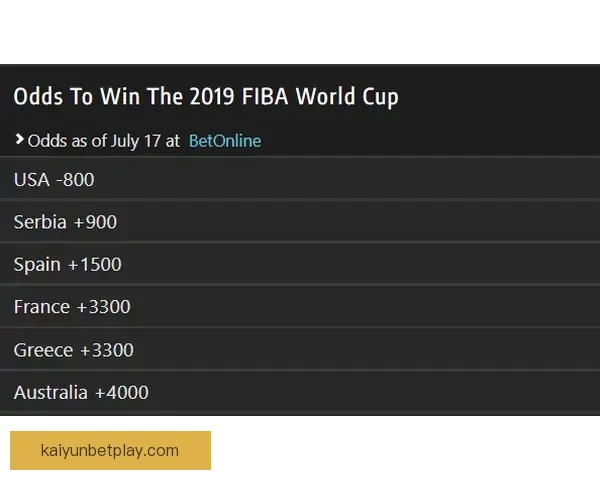Image resolution: width=600 pixels, height=480 pixels.
Task: Select the Serbia country name
Action: click(x=40, y=222)
